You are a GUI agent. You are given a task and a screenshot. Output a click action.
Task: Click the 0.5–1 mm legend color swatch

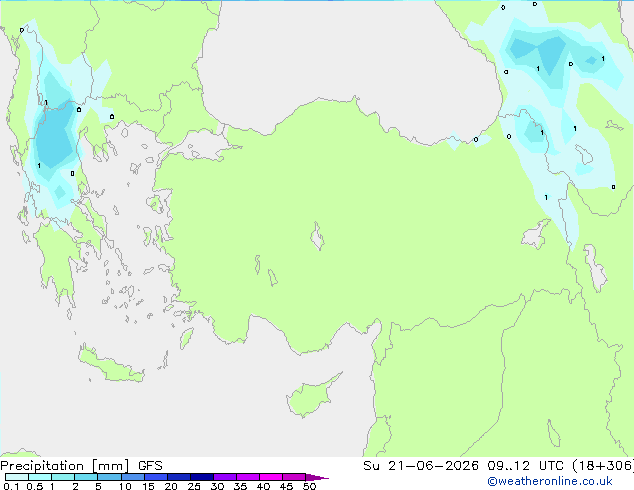40,477
